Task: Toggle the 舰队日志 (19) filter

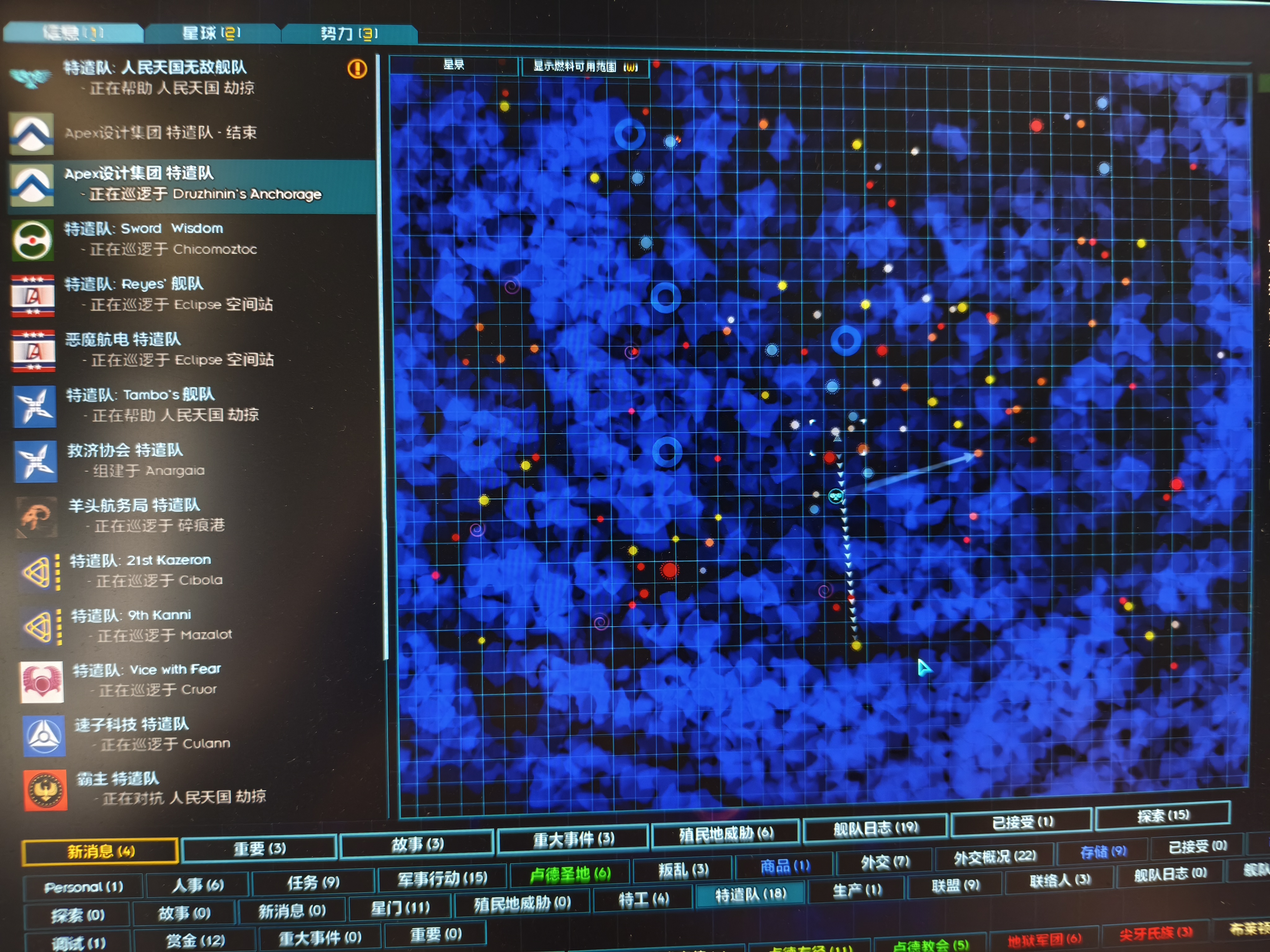Action: click(875, 828)
